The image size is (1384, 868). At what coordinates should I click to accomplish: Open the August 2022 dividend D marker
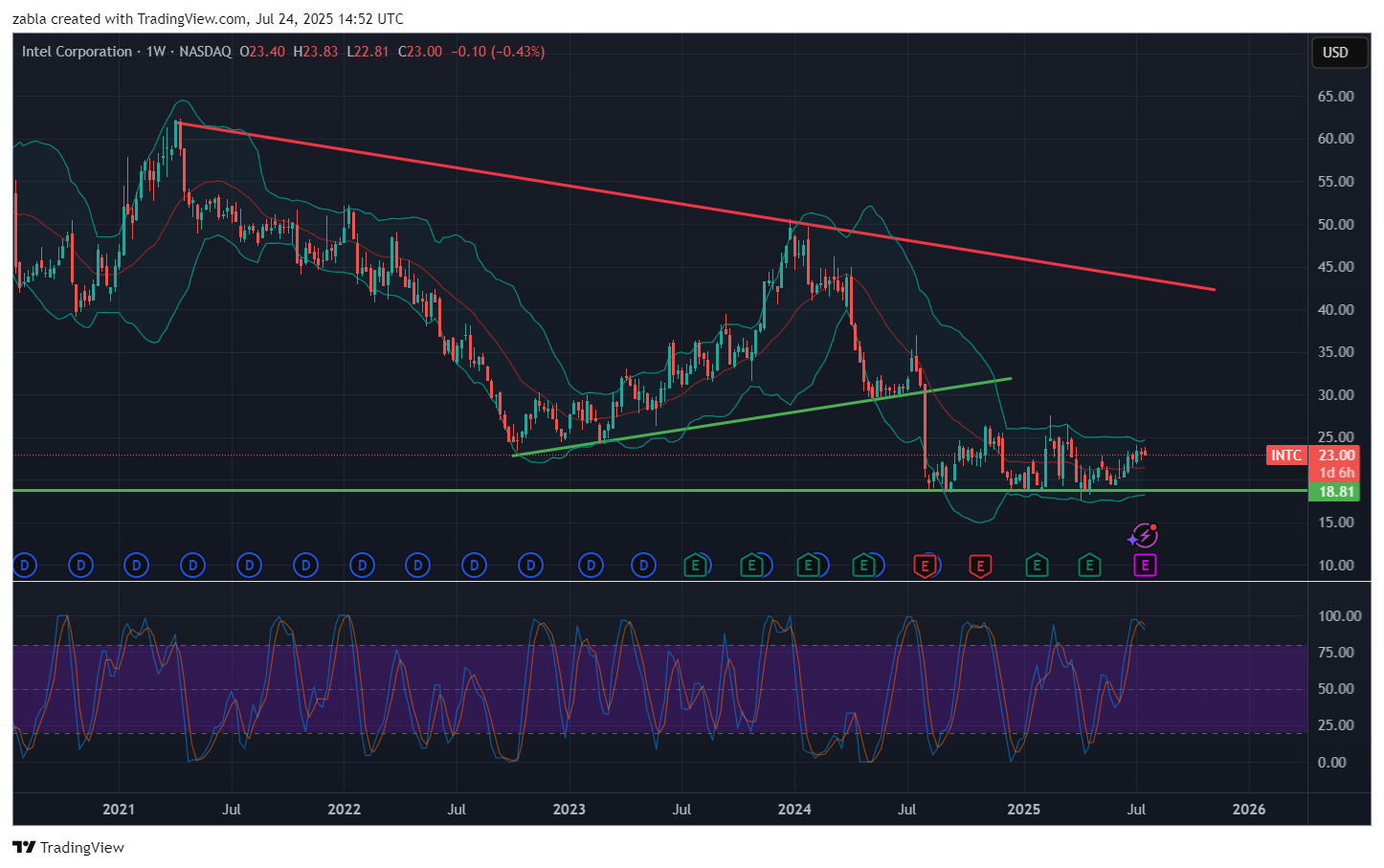pyautogui.click(x=474, y=566)
